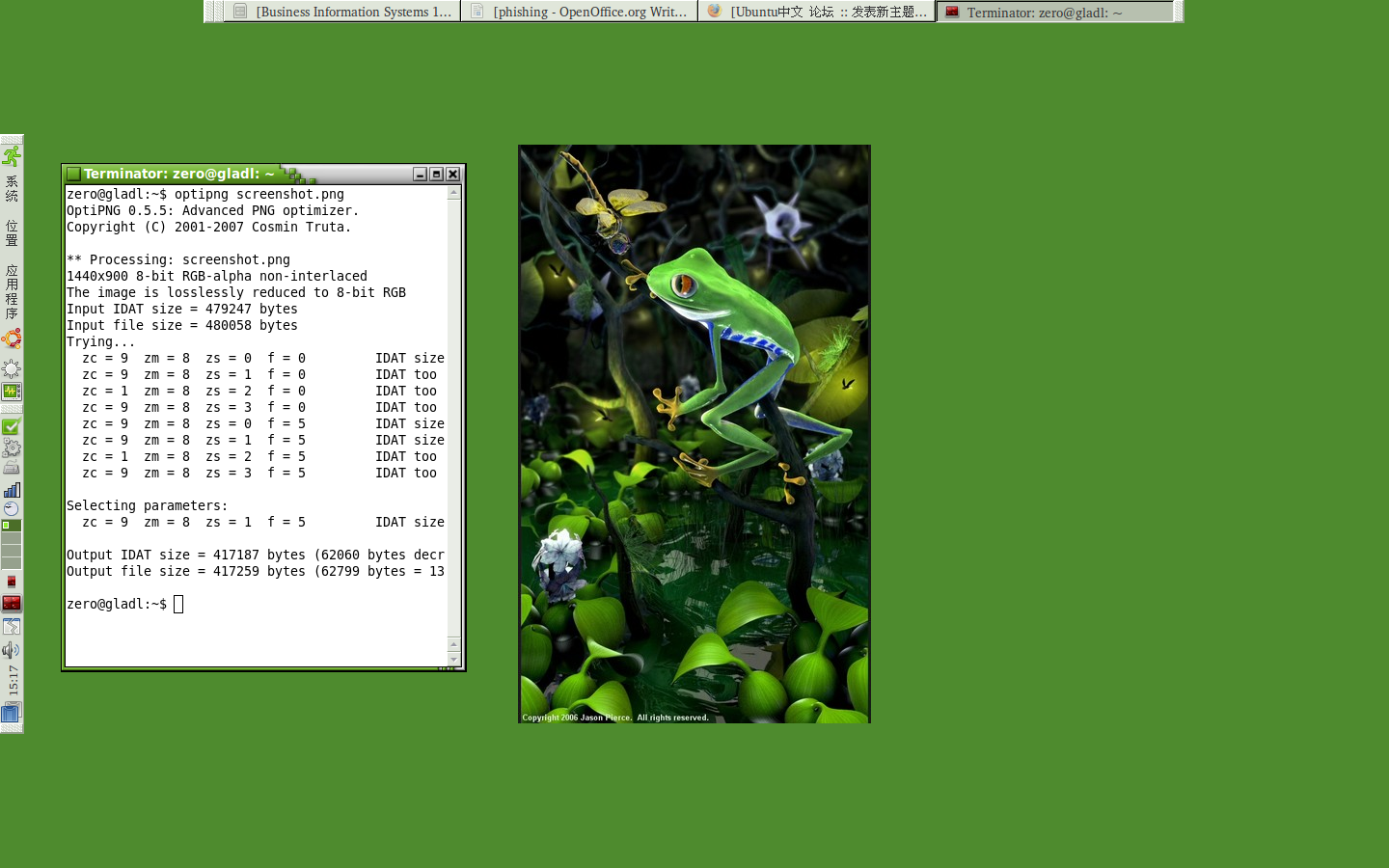Switch to Ubuntu中文 论坛 Firefox window
Screen dimensions: 1389x868
click(x=816, y=12)
